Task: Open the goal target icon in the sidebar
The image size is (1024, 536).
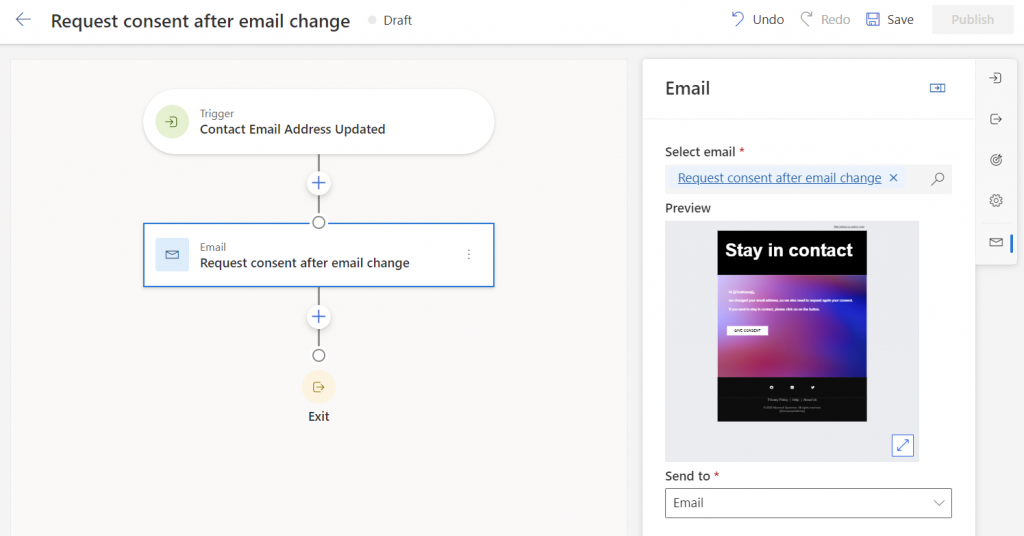Action: (x=995, y=160)
